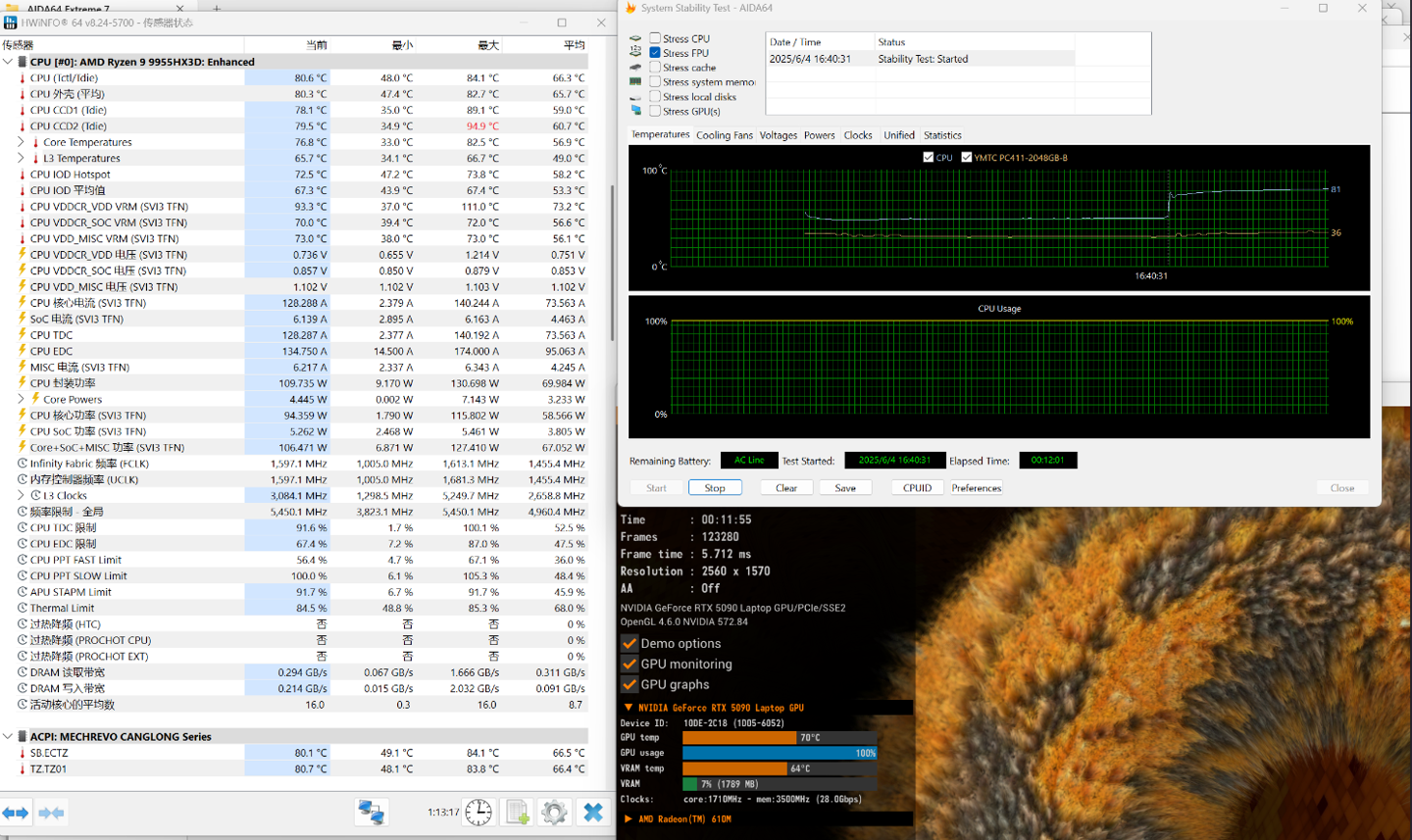
Task: Uncheck the Stress FPU checkbox
Action: pos(655,53)
